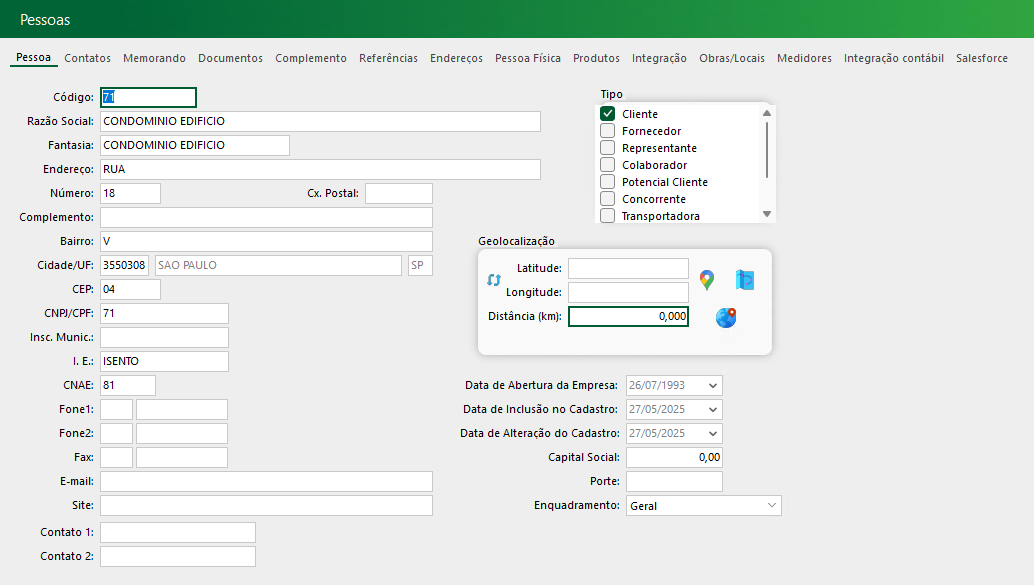The height and width of the screenshot is (585, 1034).
Task: Open Data de Abertura da Empresa dropdown
Action: click(713, 386)
